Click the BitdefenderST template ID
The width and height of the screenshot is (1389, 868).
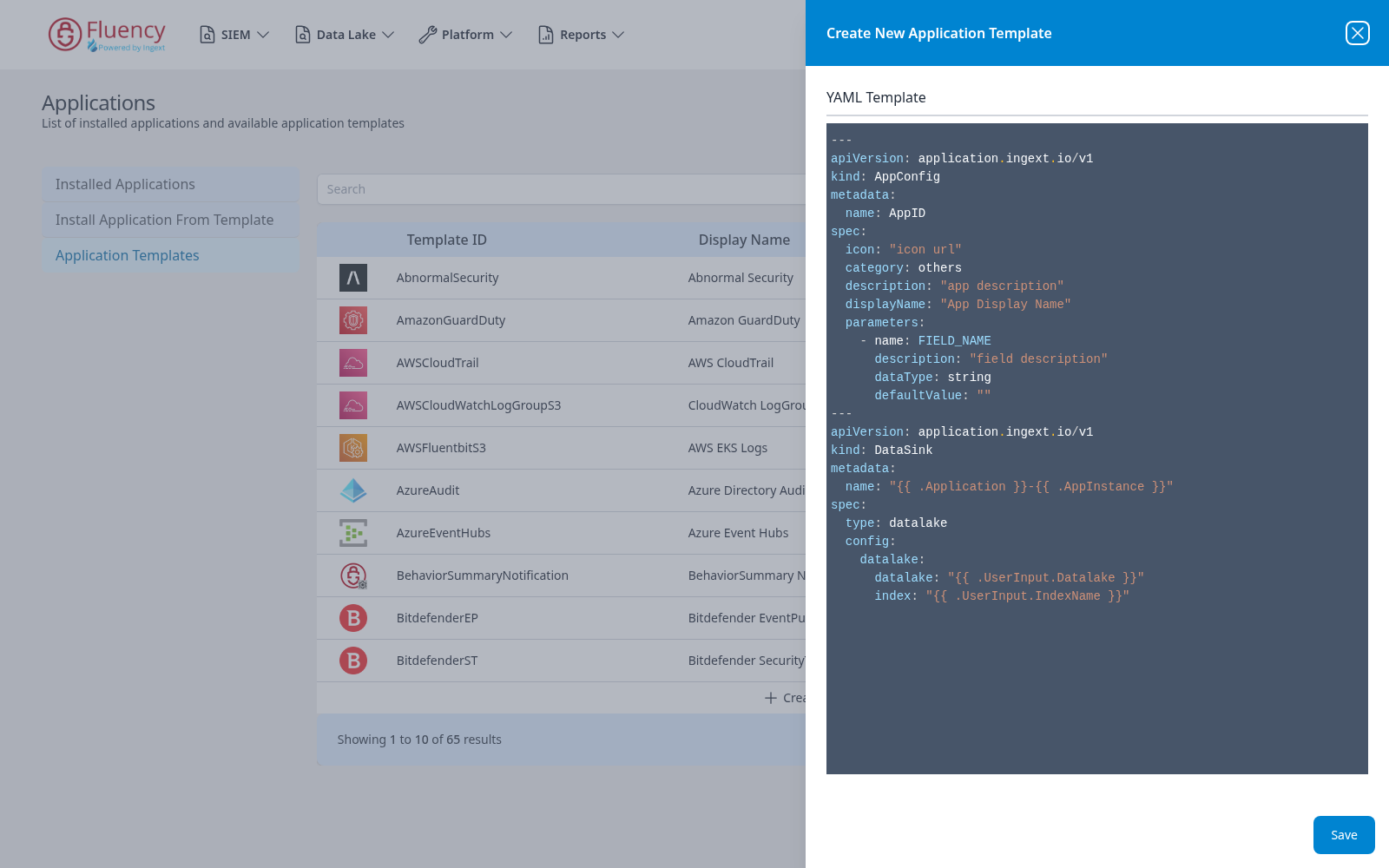tap(437, 661)
